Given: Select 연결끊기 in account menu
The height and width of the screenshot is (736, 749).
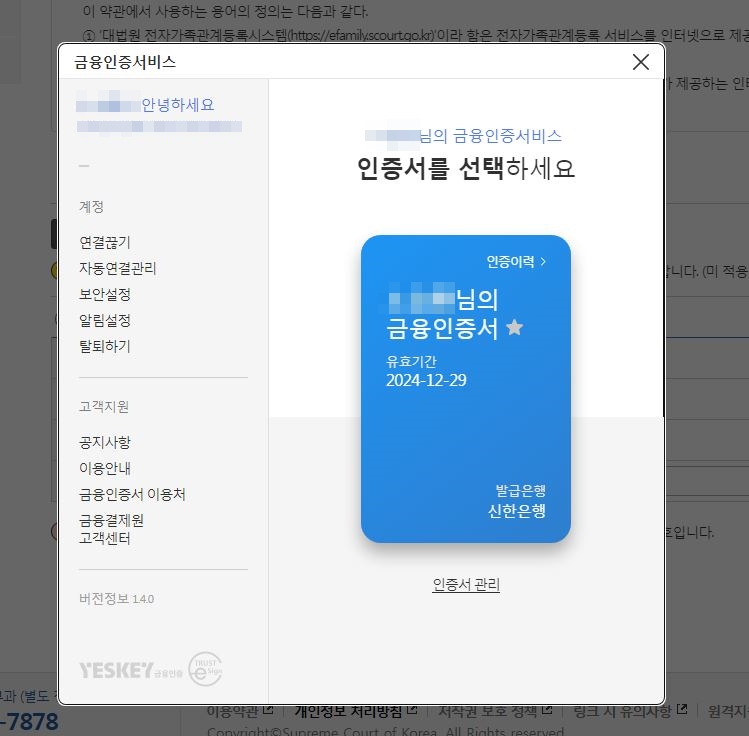Looking at the screenshot, I should [105, 242].
